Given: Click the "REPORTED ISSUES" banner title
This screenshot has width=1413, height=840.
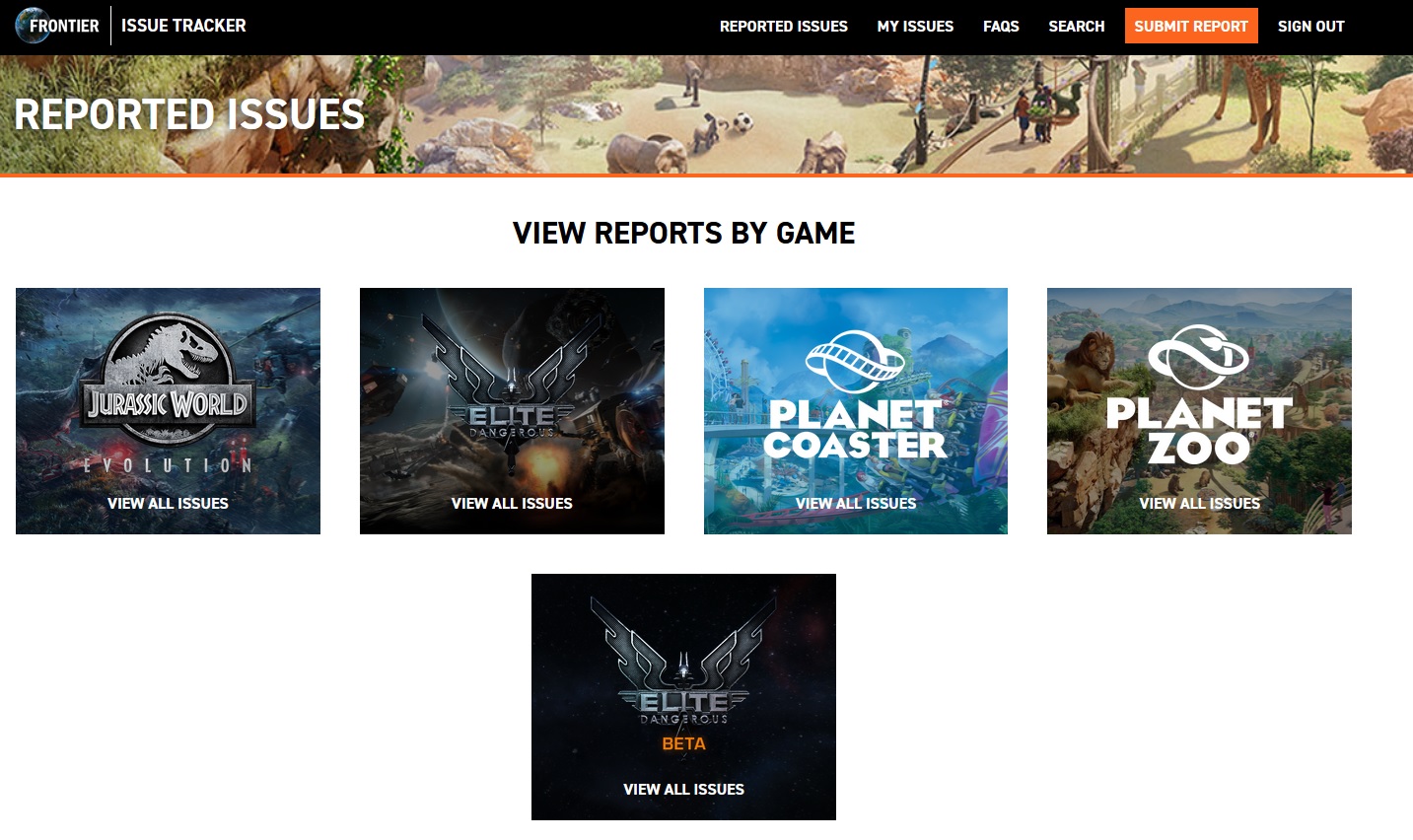Looking at the screenshot, I should [189, 114].
